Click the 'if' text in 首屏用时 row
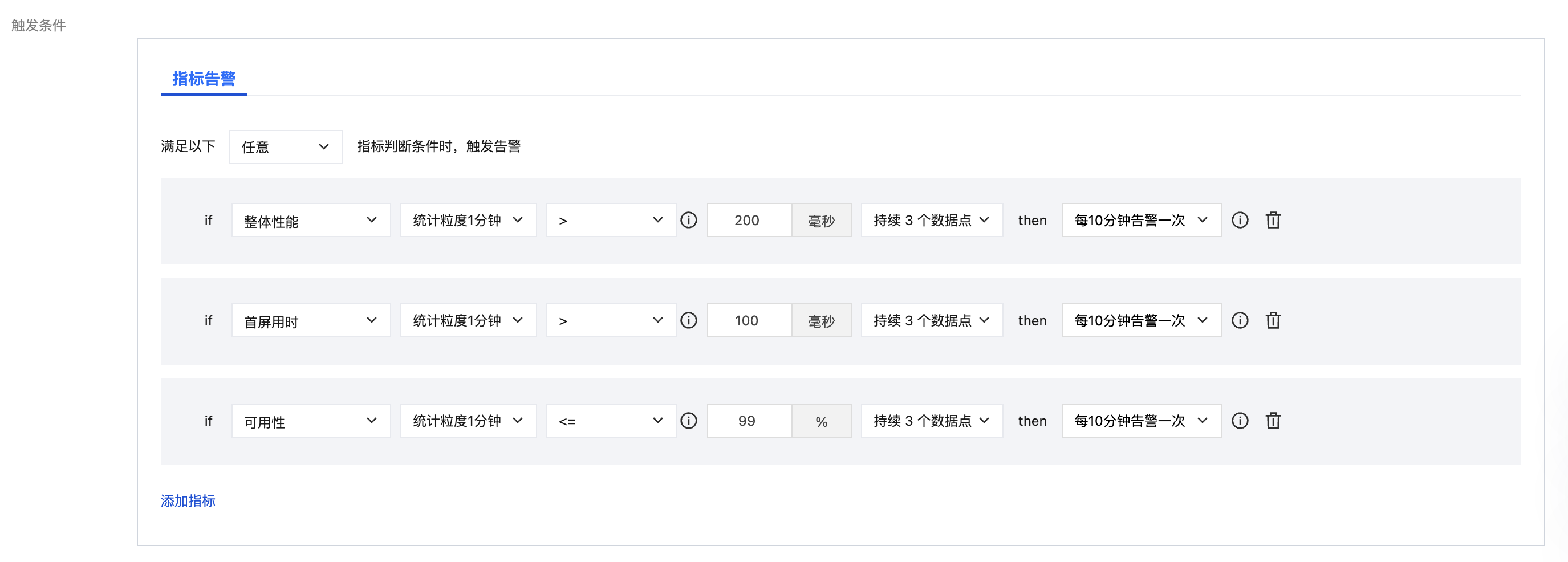The height and width of the screenshot is (562, 1568). 208,320
